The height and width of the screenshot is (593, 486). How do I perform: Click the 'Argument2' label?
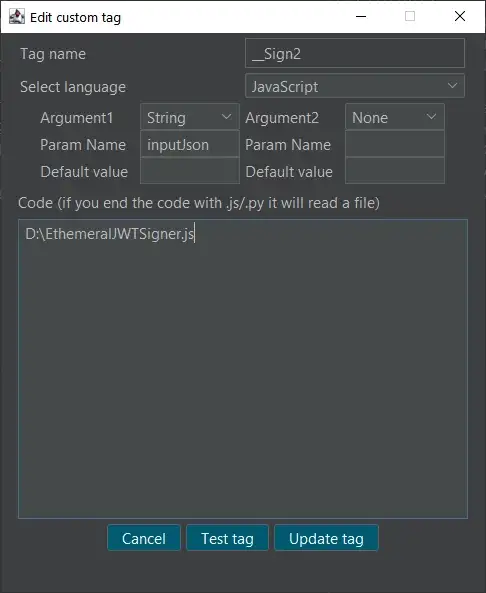pyautogui.click(x=282, y=118)
